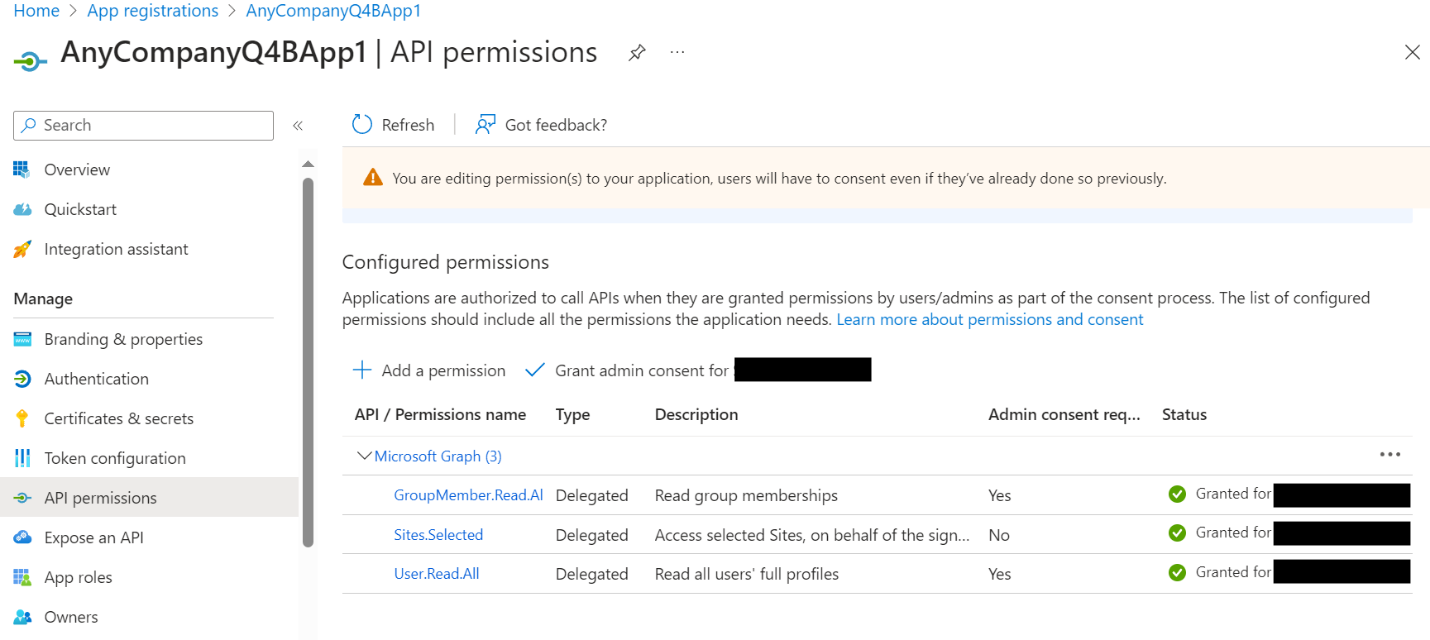Open the Sites.Selected permission details
The width and height of the screenshot is (1430, 640).
coord(438,533)
